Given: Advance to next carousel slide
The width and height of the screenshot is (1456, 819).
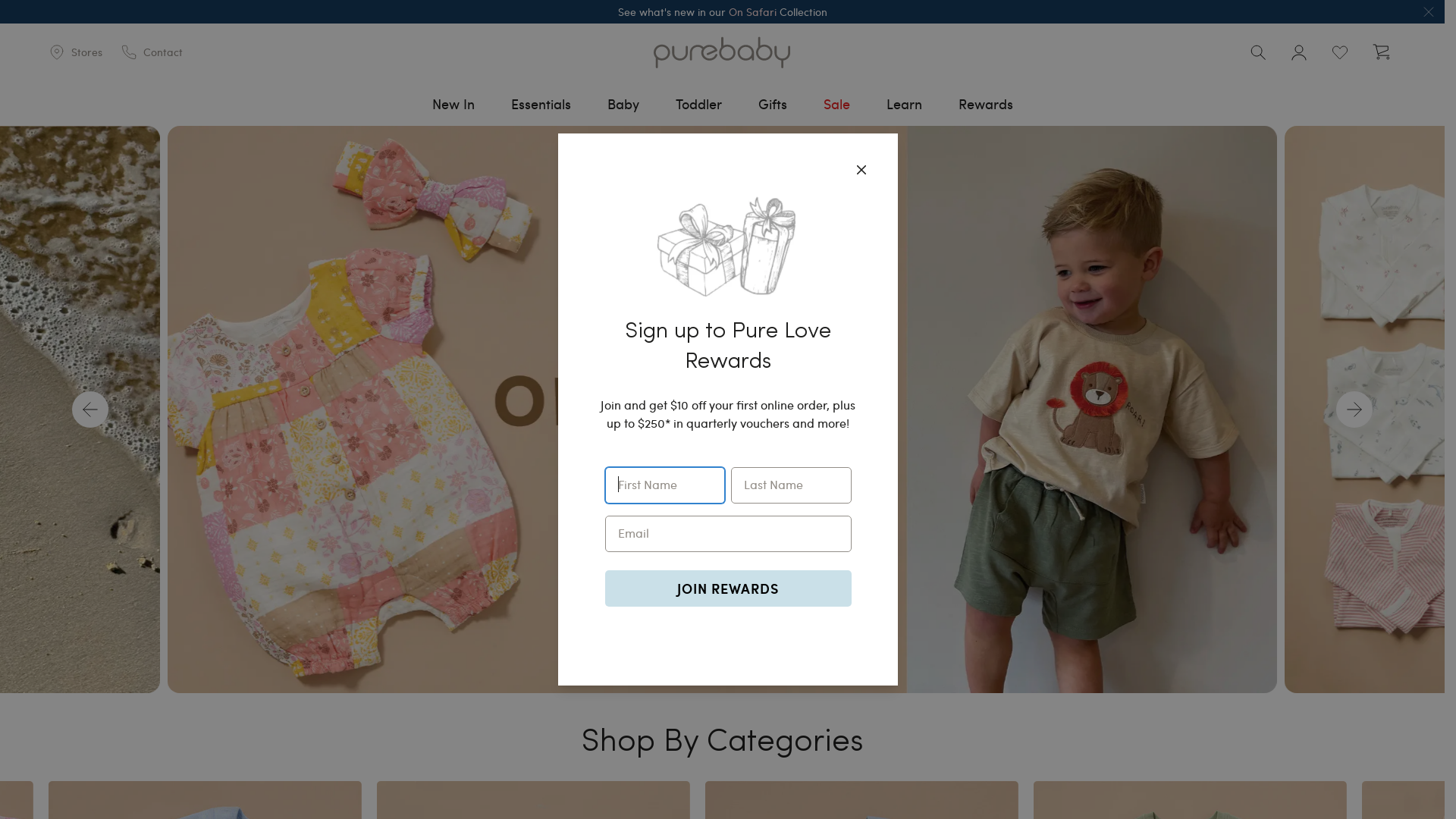Looking at the screenshot, I should coord(1354,409).
